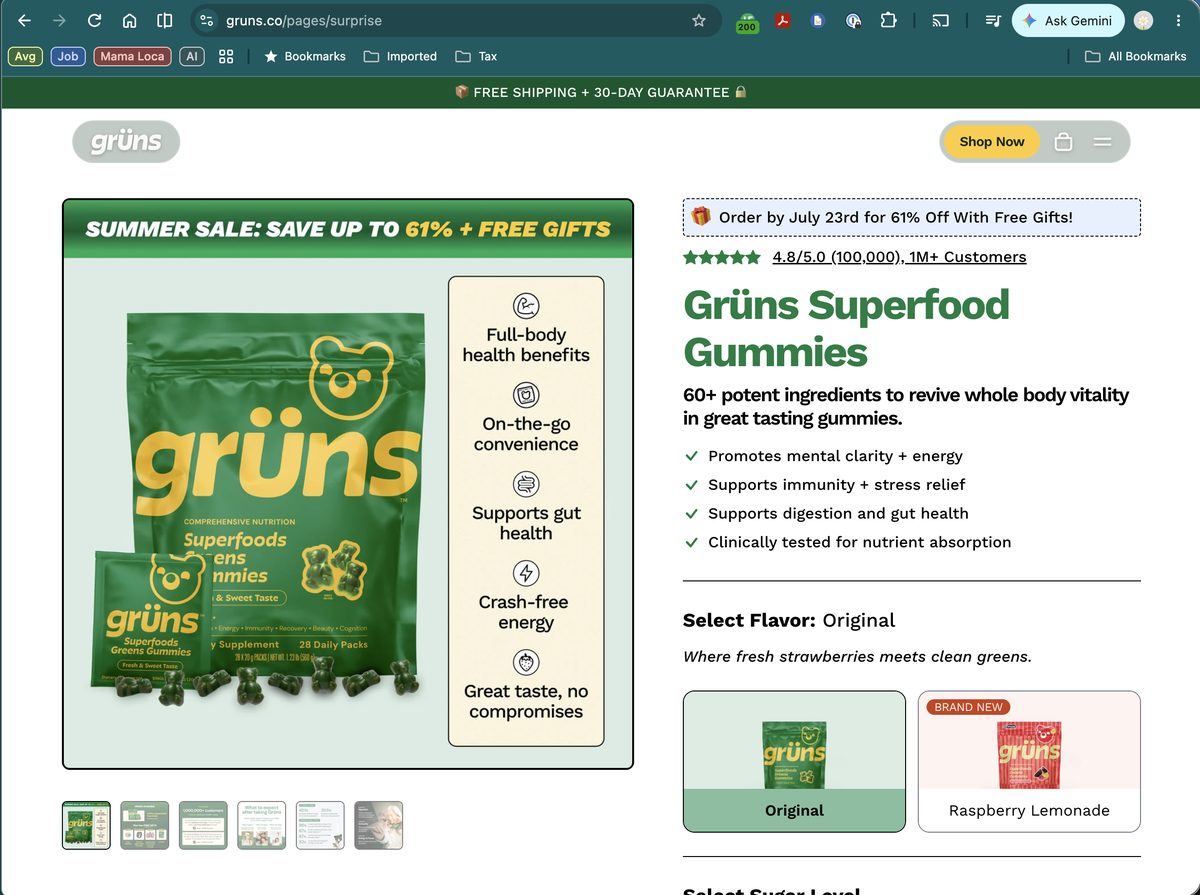Select the fourth product thumbnail
Viewport: 1200px width, 895px height.
[x=262, y=825]
